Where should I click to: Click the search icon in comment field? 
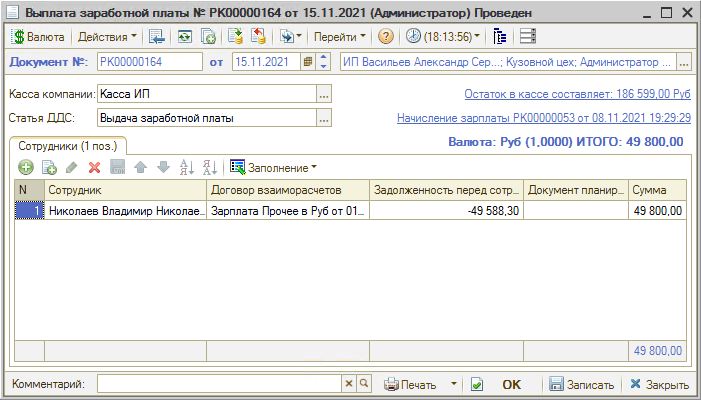coord(365,384)
